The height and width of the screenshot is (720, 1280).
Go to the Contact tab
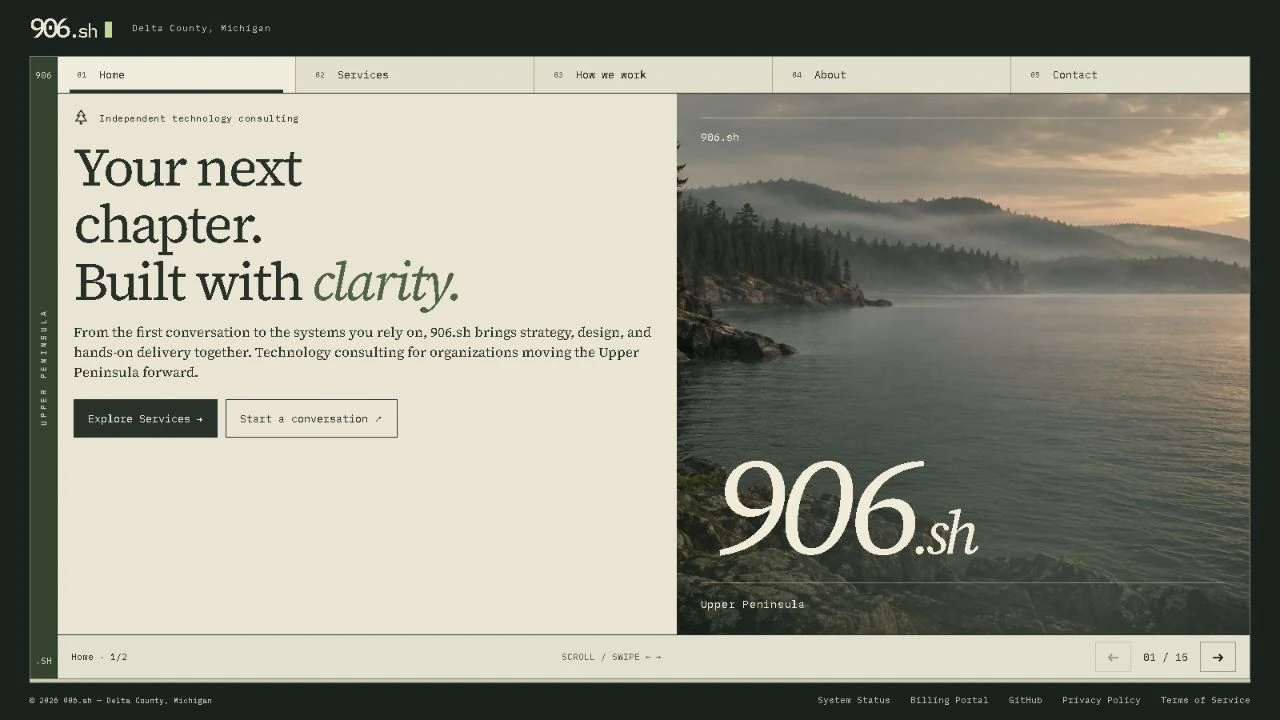(1130, 75)
